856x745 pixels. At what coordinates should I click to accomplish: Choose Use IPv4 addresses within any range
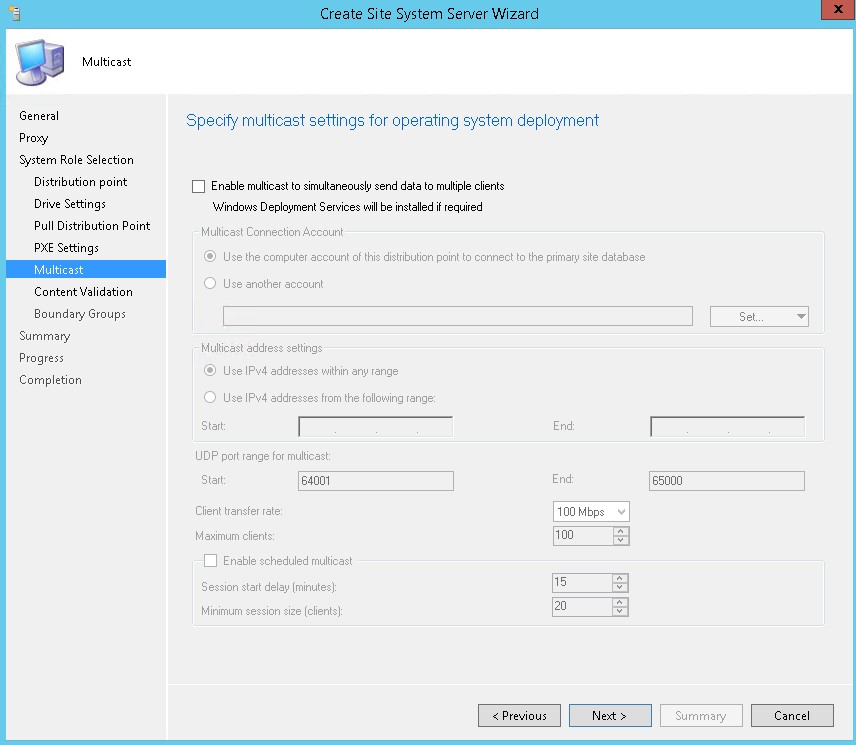click(210, 370)
